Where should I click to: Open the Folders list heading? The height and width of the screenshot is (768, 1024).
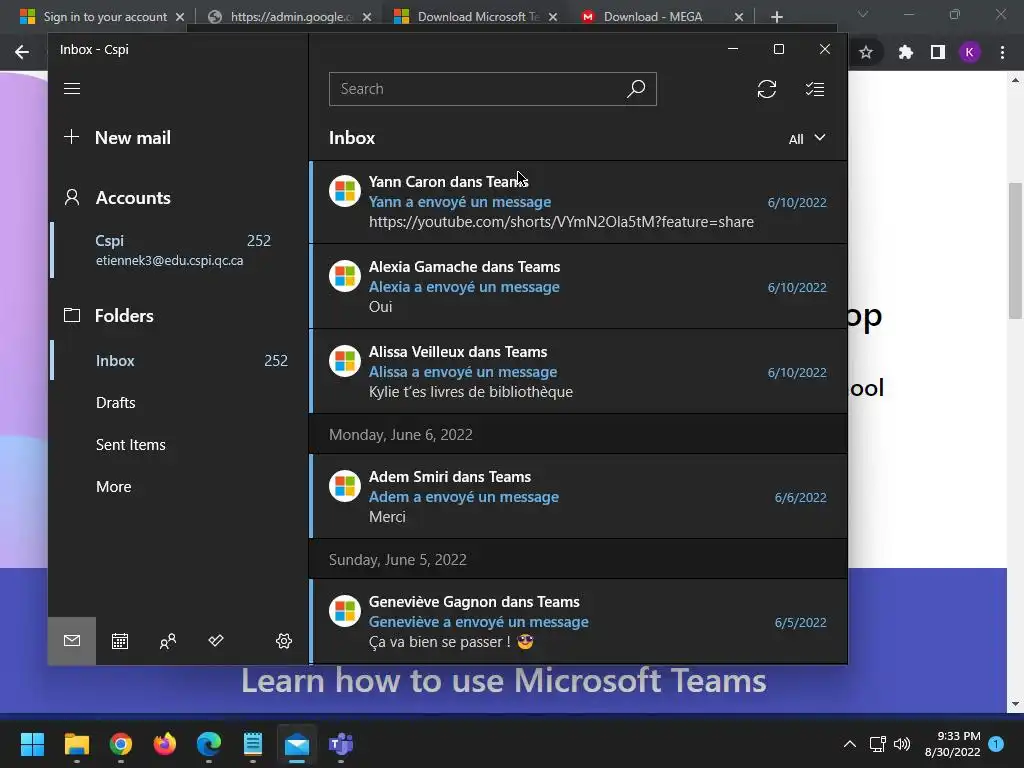tap(124, 315)
